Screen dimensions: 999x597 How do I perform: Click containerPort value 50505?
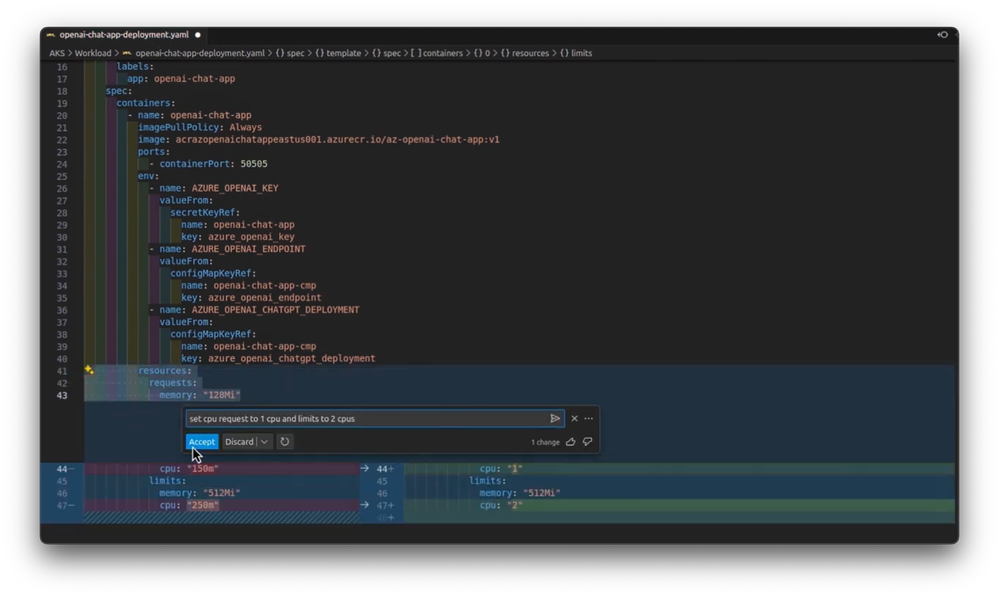254,164
